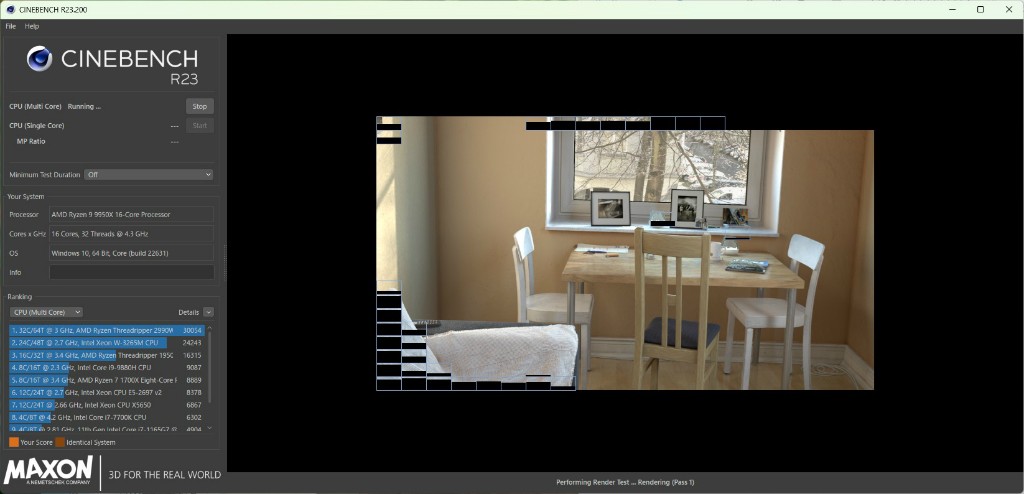The image size is (1024, 494).
Task: Click the Cinebench app icon in title bar
Action: tap(9, 9)
